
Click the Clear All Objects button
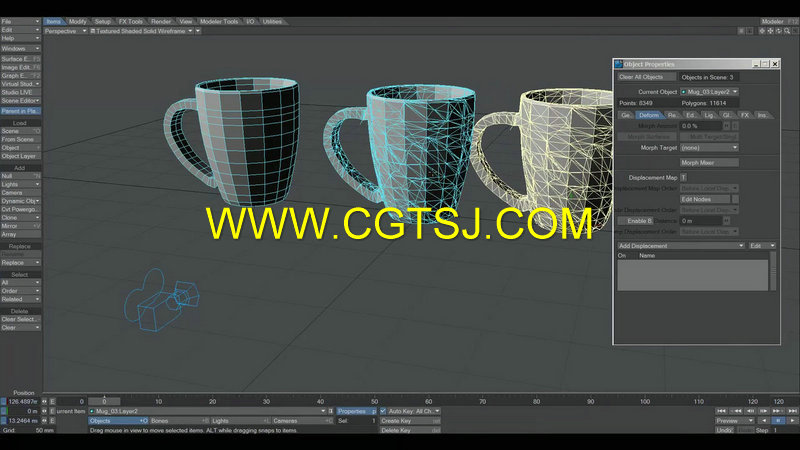click(x=646, y=77)
